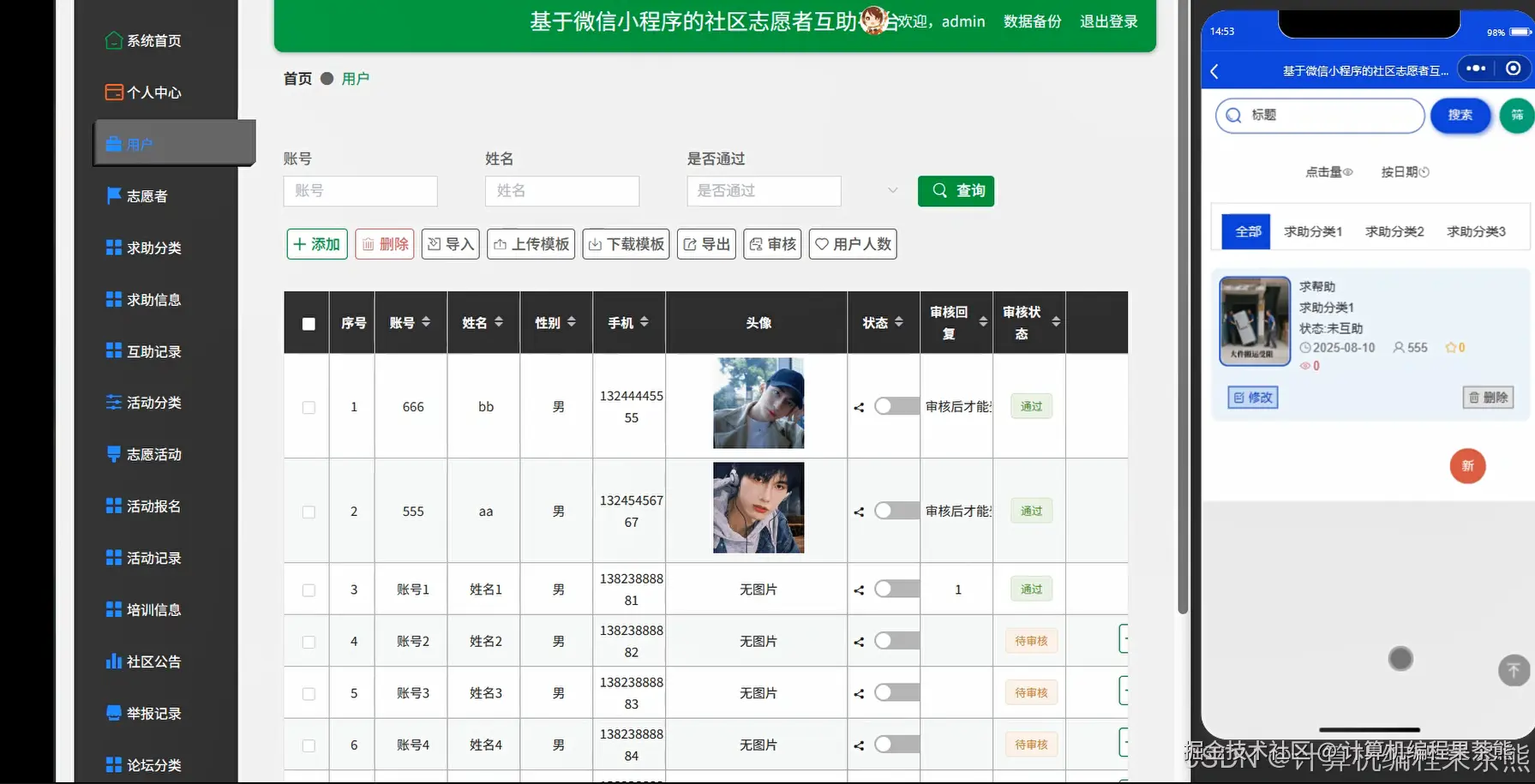Tap the back arrow in the mini-program header
The image size is (1535, 784).
point(1214,71)
